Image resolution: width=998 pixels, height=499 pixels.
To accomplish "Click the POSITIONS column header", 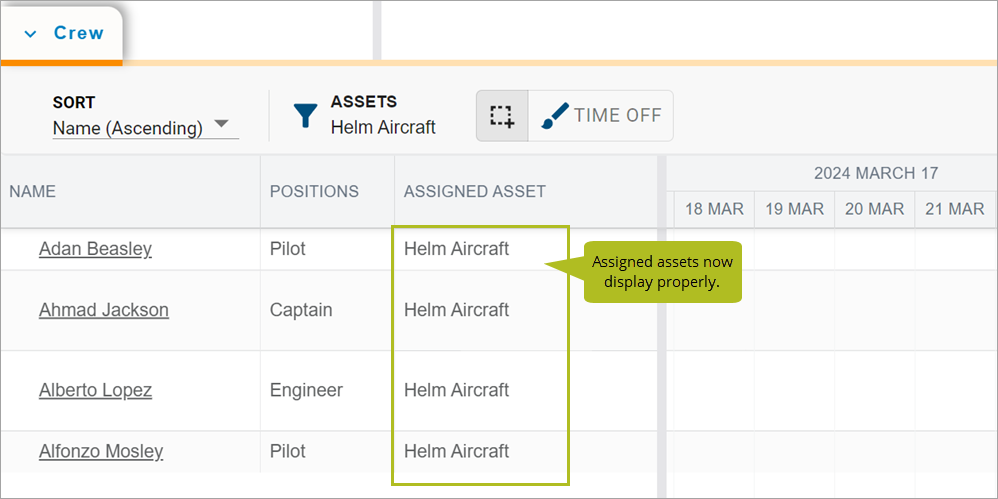I will click(314, 192).
